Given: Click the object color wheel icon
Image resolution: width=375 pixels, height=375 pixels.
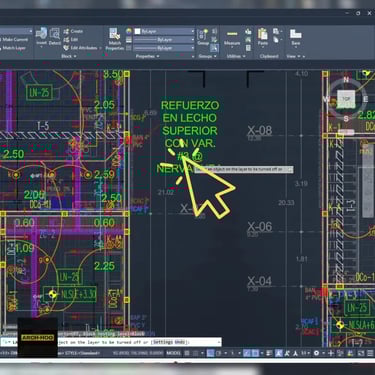Looking at the screenshot, I should [x=129, y=31].
